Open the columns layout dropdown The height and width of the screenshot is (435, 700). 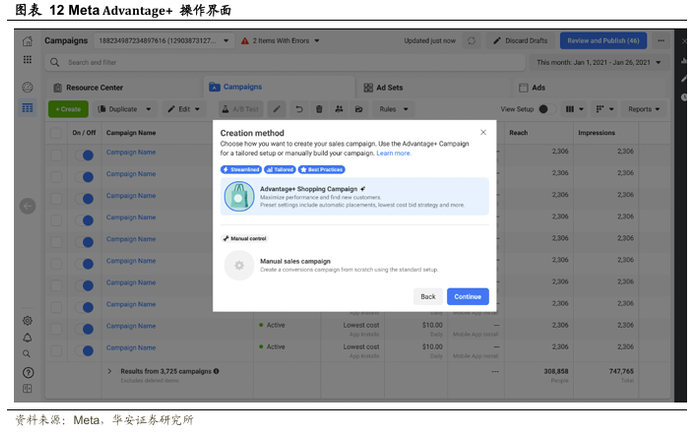[574, 109]
